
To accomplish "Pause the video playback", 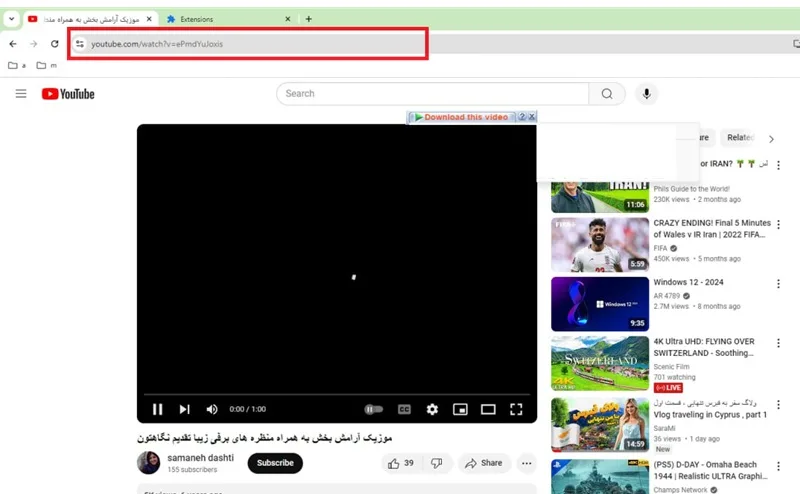I will pyautogui.click(x=158, y=409).
